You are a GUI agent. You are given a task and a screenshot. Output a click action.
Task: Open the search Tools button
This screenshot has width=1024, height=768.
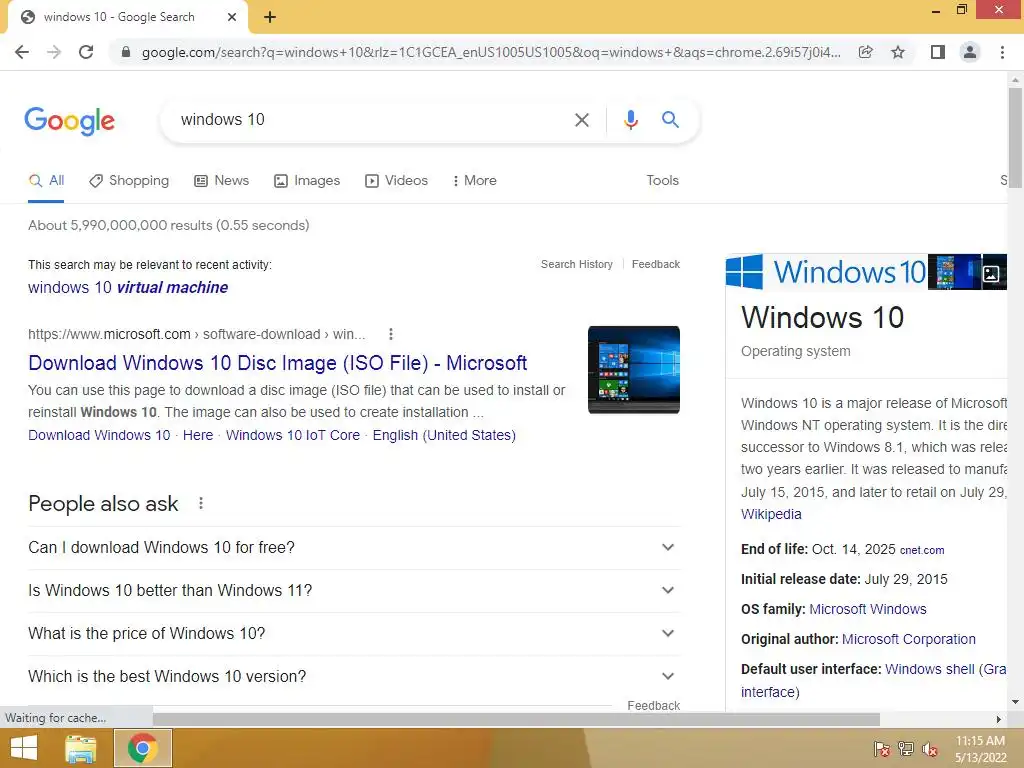(662, 180)
